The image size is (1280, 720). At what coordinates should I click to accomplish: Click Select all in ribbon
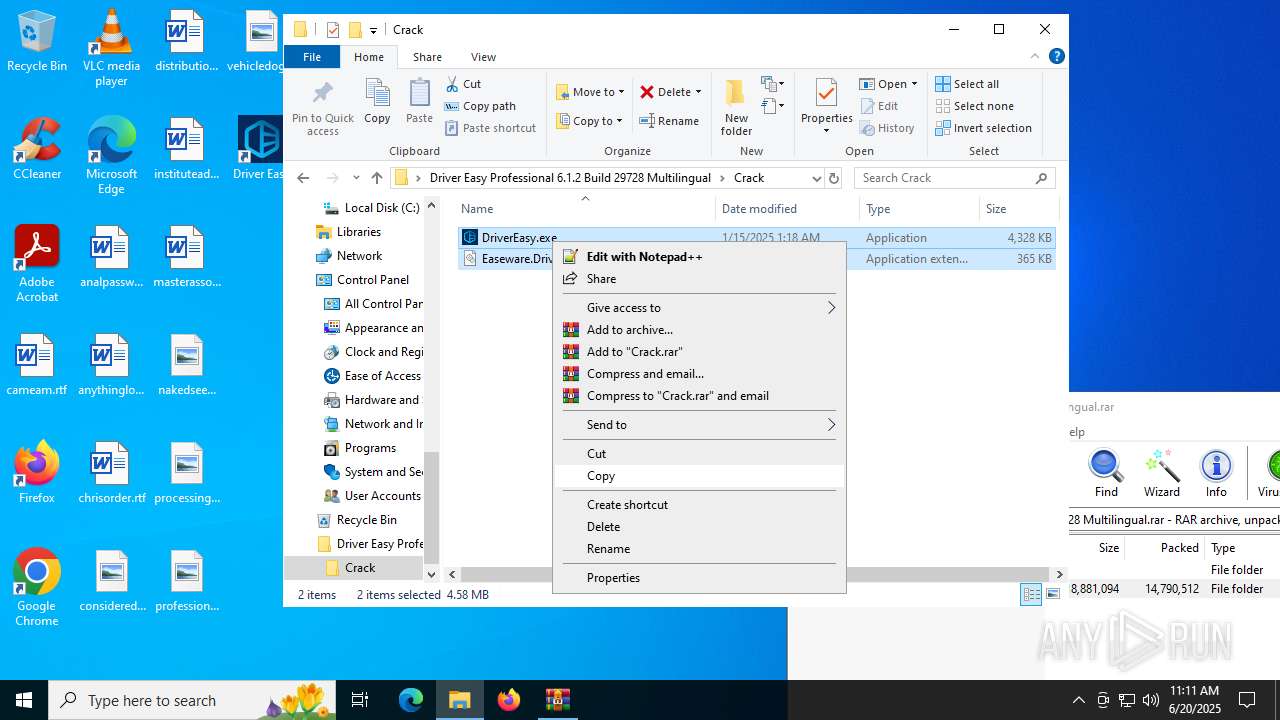point(967,84)
